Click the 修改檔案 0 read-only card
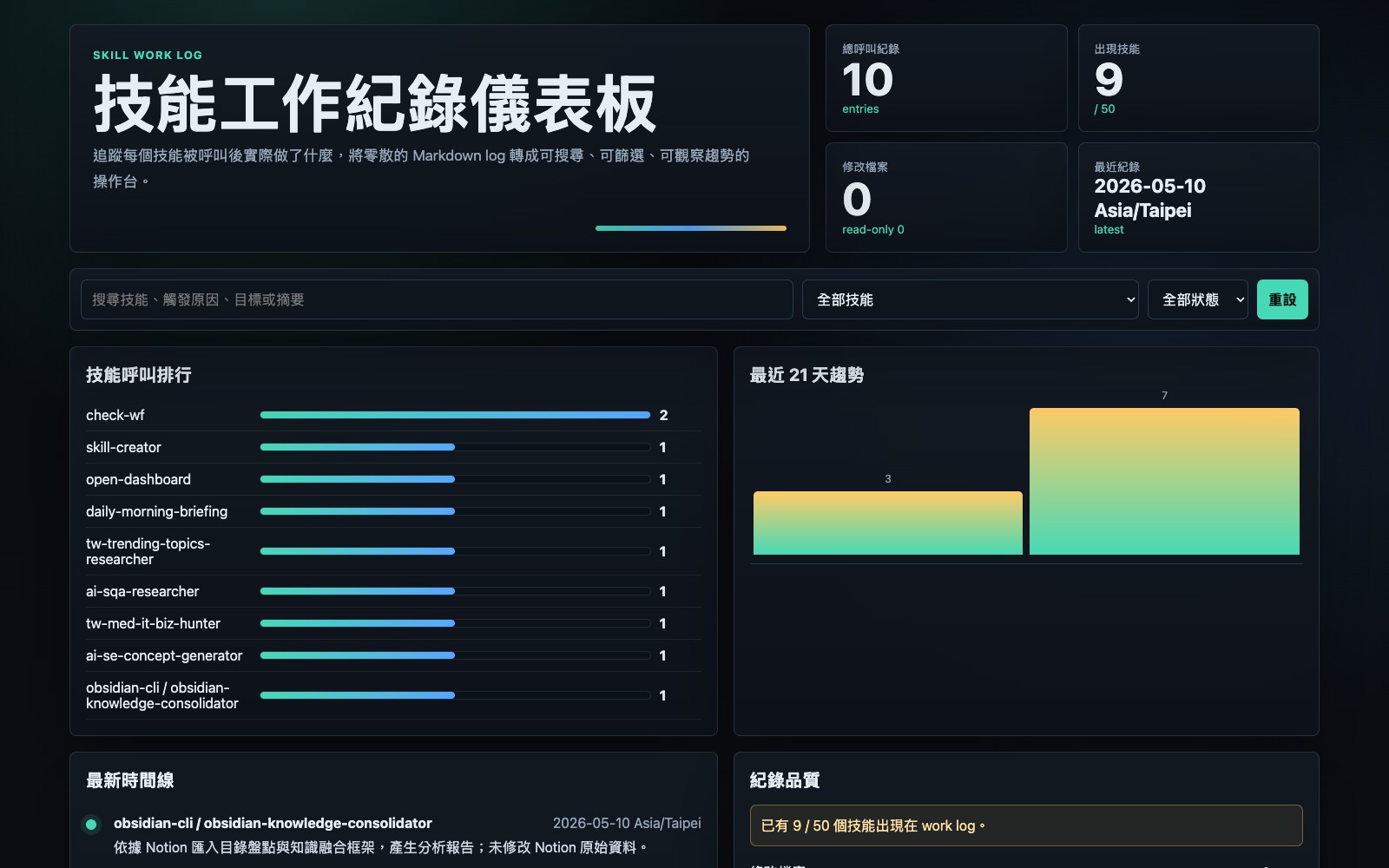This screenshot has width=1389, height=868. [x=946, y=197]
